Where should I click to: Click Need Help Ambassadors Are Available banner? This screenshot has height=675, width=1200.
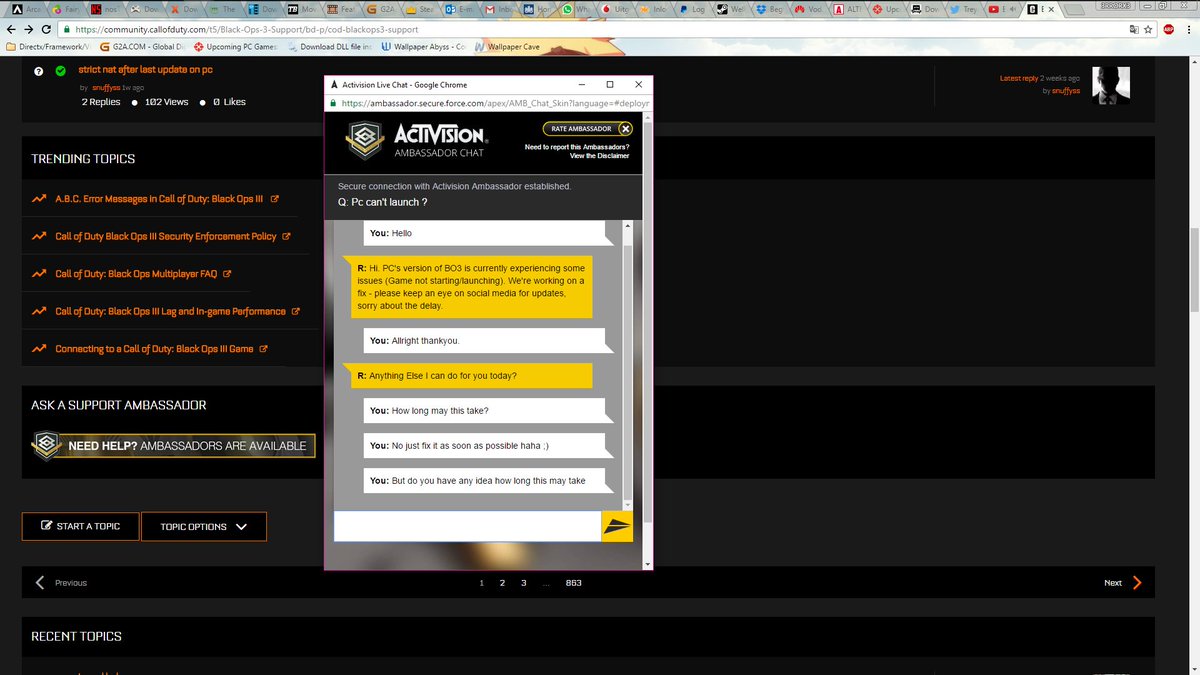[x=172, y=445]
